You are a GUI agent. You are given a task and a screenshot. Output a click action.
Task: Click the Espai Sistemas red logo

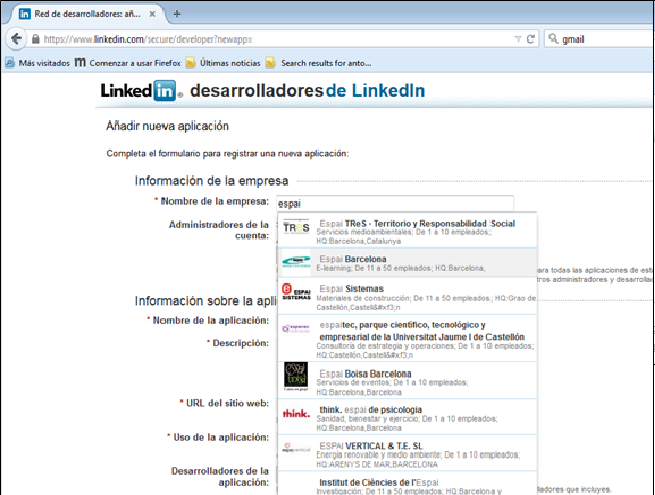click(297, 292)
